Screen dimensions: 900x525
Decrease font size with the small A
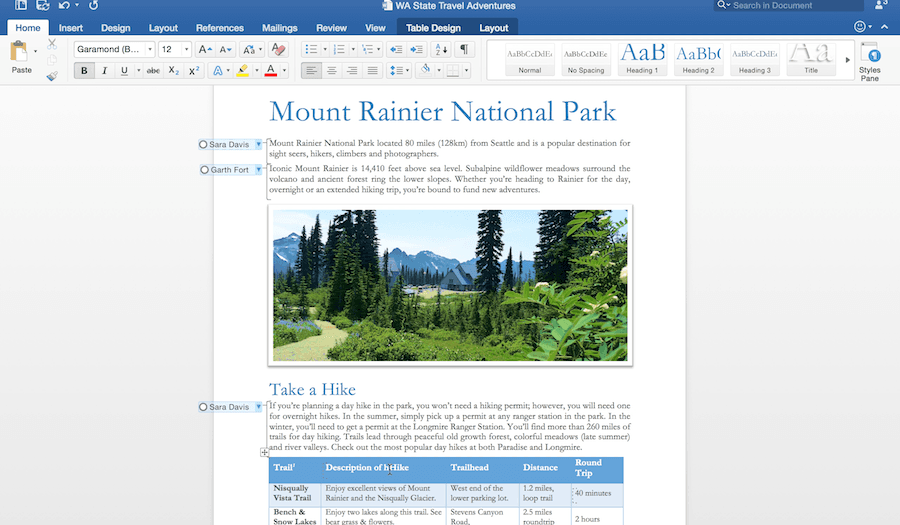click(x=226, y=49)
